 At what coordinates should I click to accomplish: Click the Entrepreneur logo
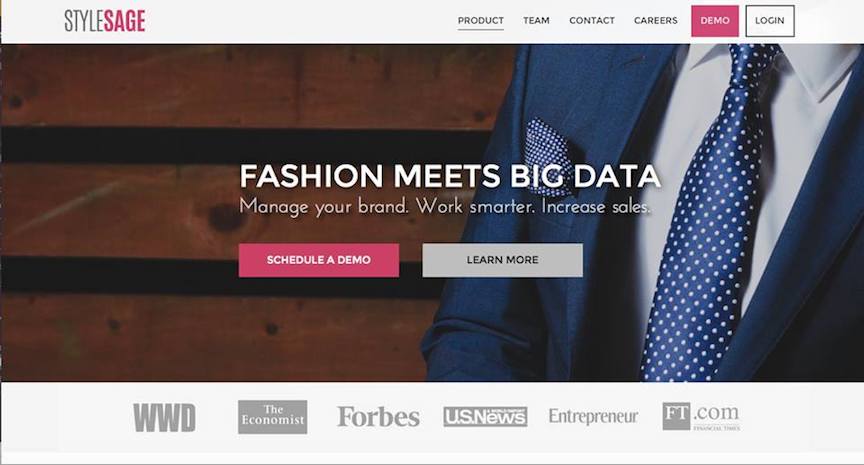tap(593, 417)
